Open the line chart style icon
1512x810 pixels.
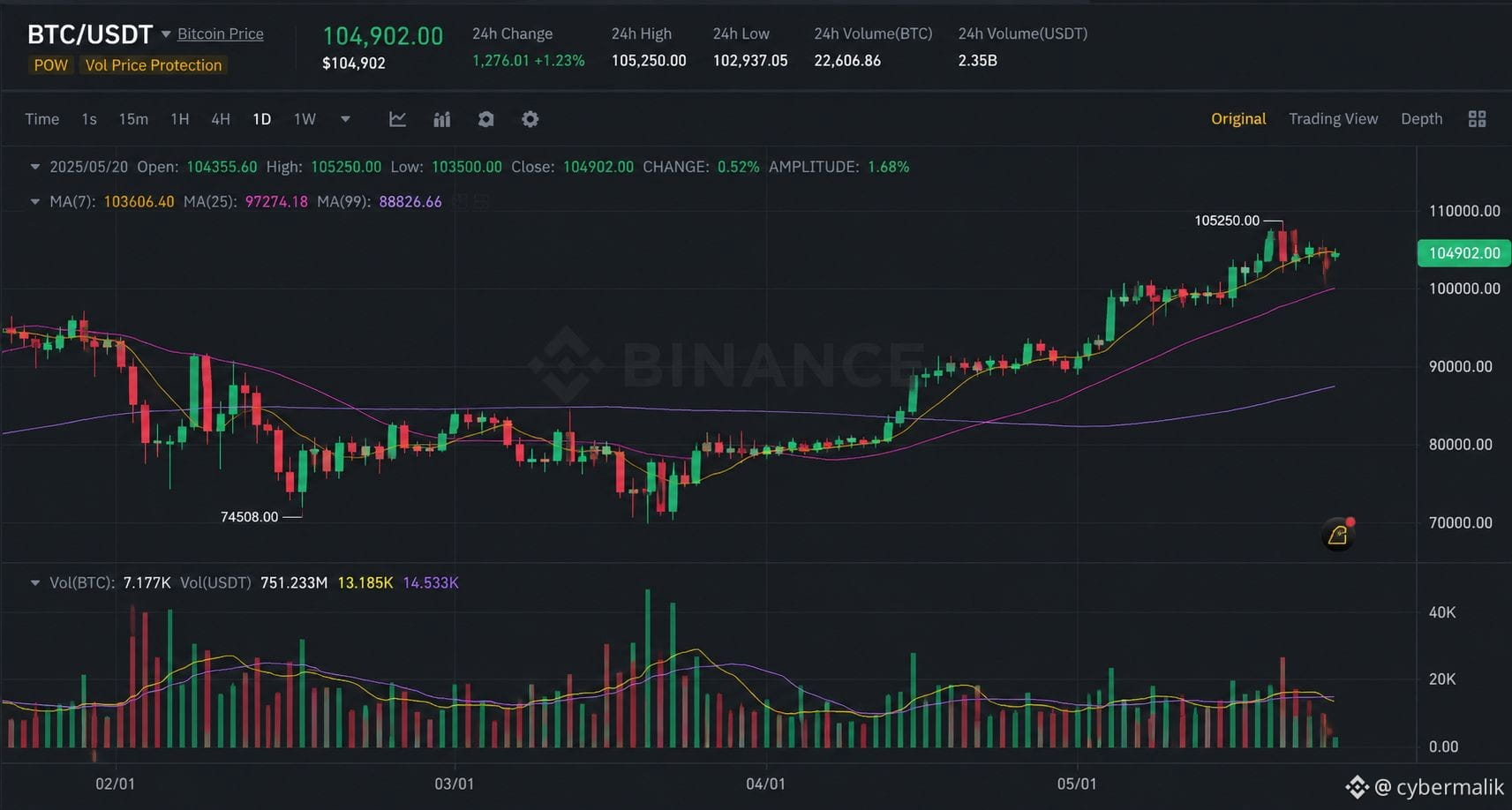coord(398,119)
